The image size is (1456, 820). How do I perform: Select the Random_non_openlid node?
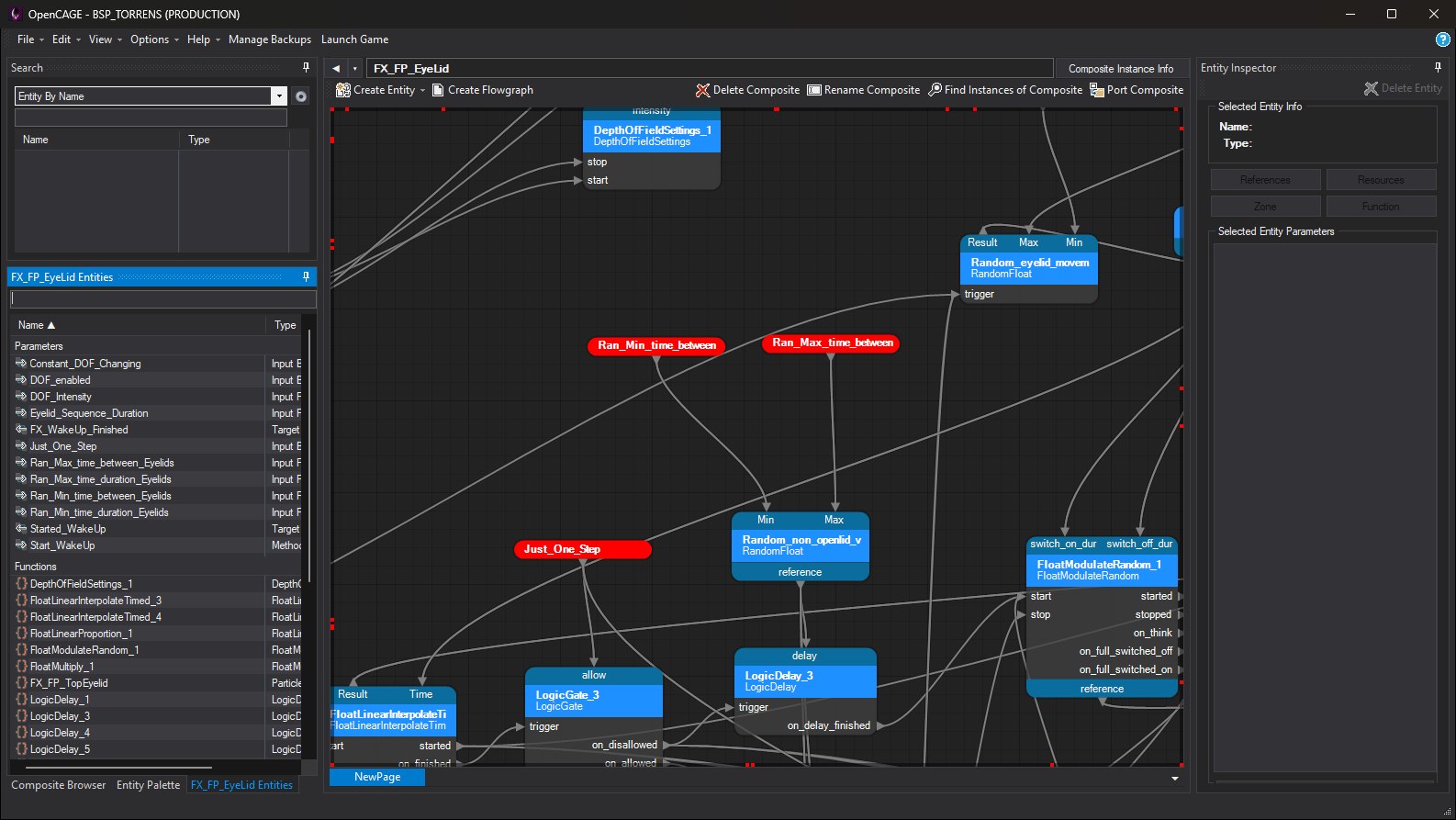801,545
